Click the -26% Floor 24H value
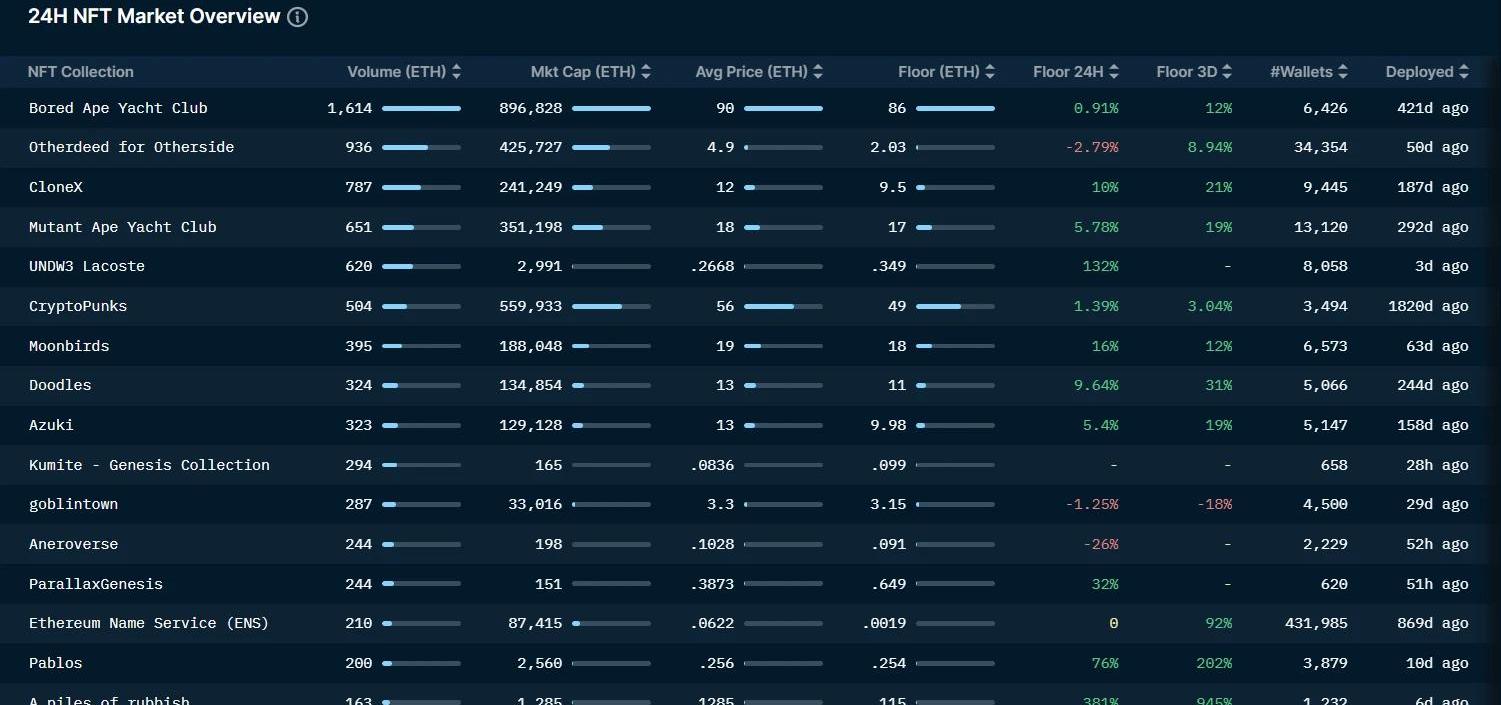This screenshot has height=705, width=1501. tap(1100, 544)
